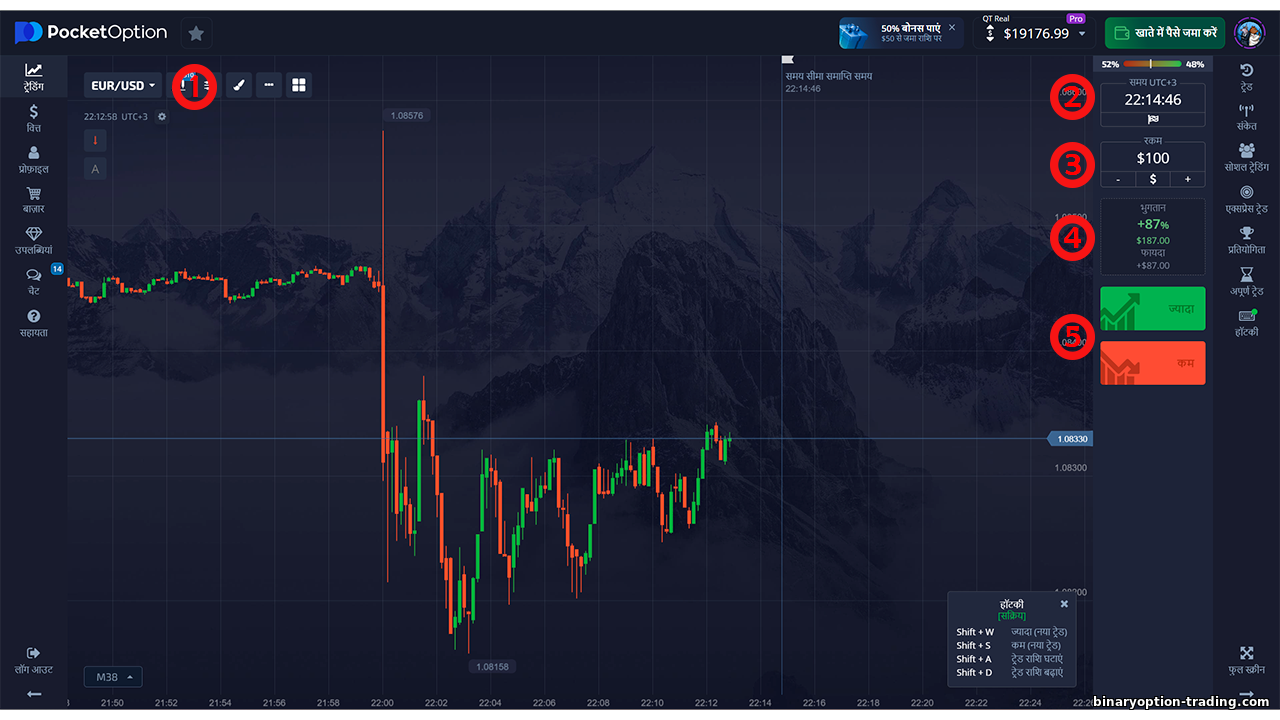
Task: Click the $100 trade amount field
Action: point(1152,158)
